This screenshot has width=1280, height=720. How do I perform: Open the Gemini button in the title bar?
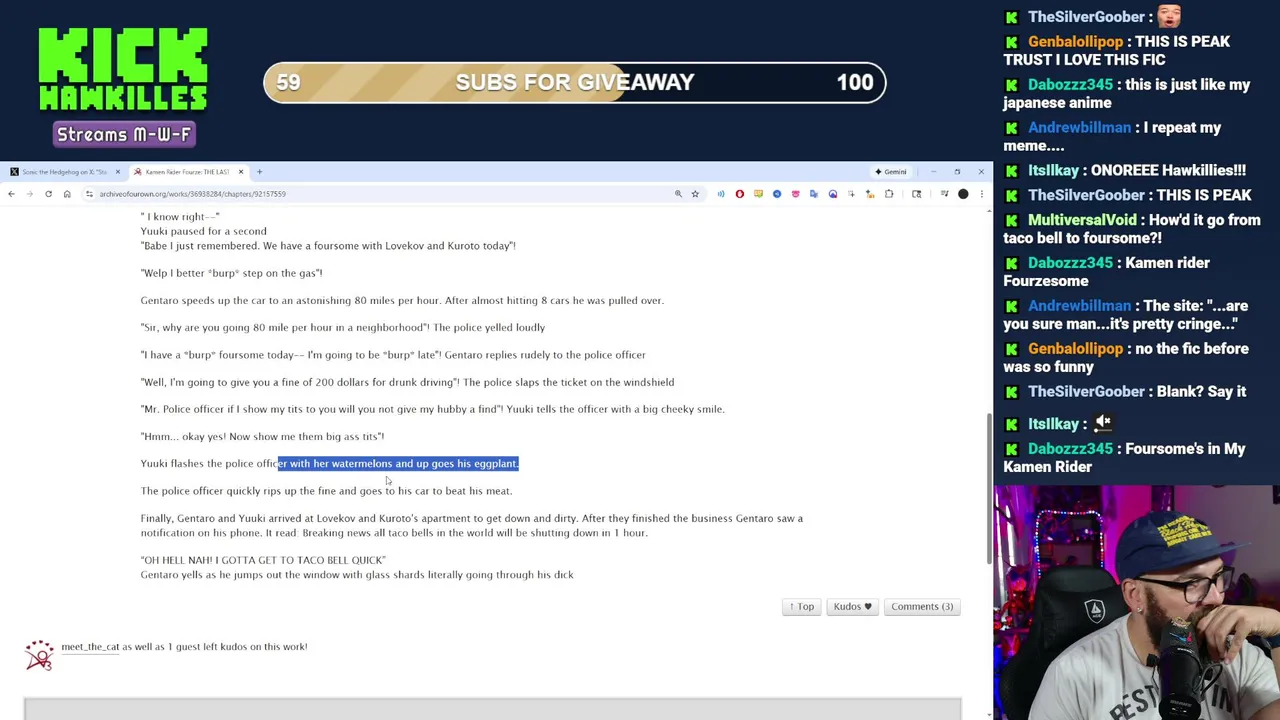pos(891,172)
